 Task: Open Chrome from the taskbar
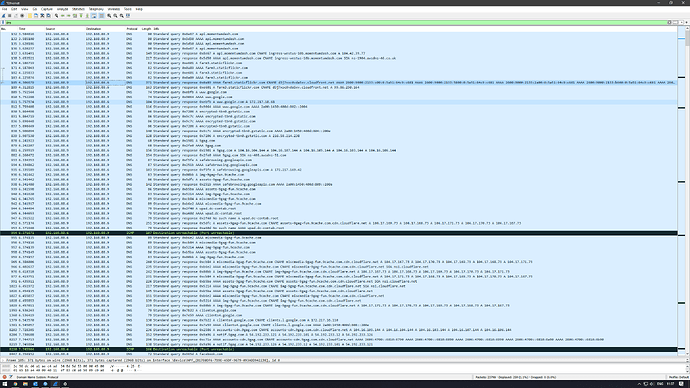coord(15,384)
